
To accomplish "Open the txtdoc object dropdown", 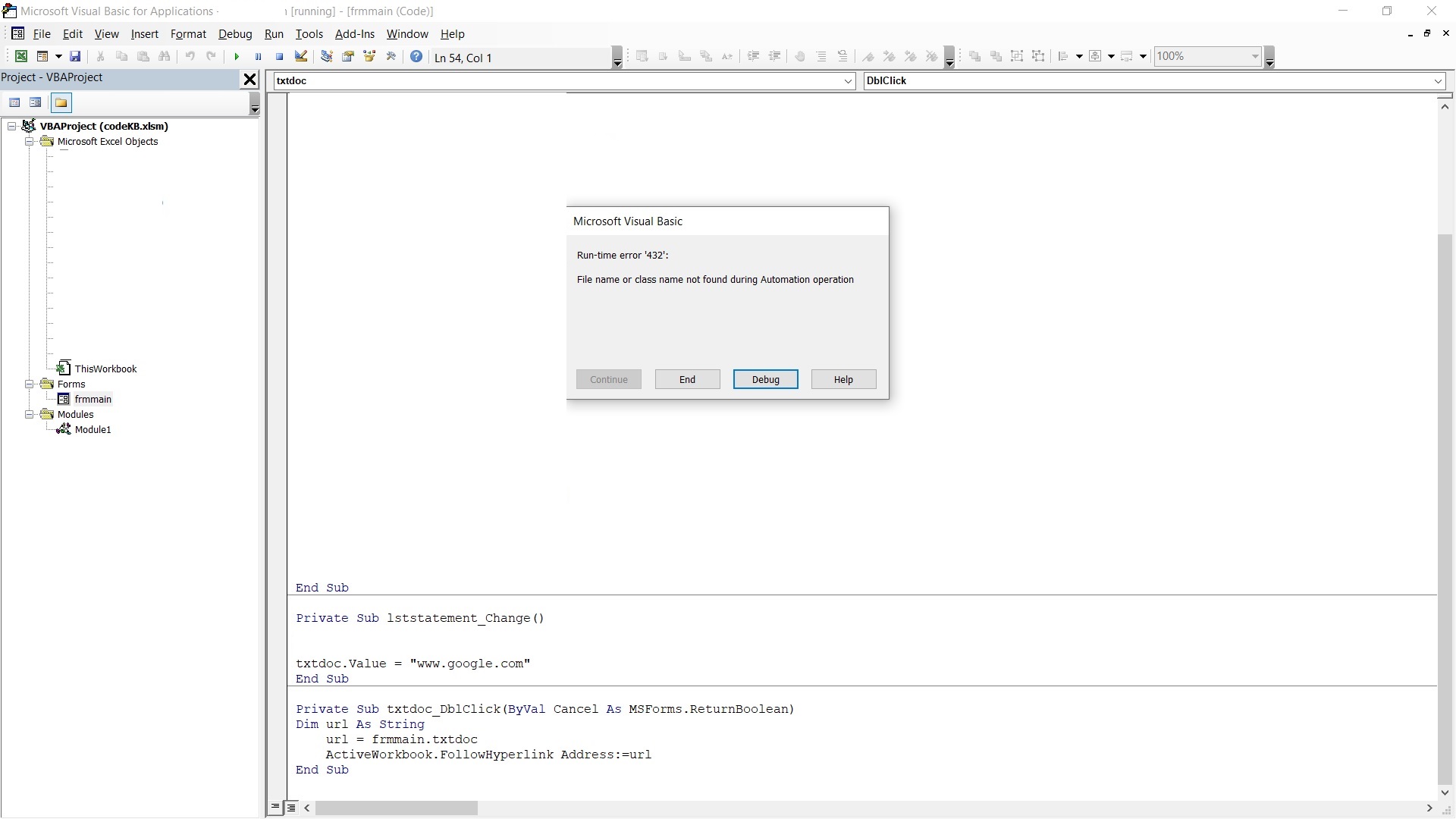I will click(x=848, y=81).
